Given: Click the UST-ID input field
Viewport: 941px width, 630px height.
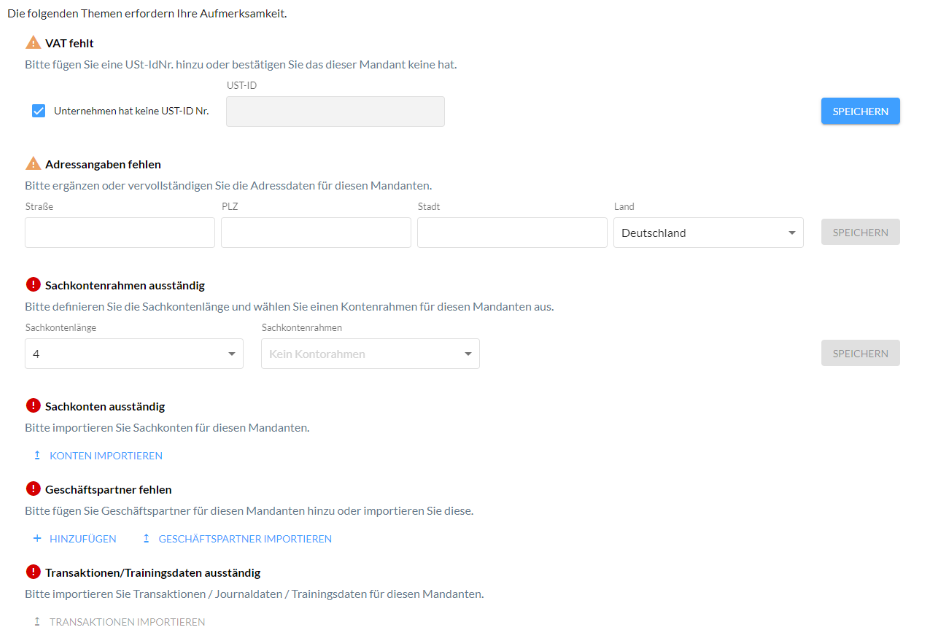Looking at the screenshot, I should (335, 112).
